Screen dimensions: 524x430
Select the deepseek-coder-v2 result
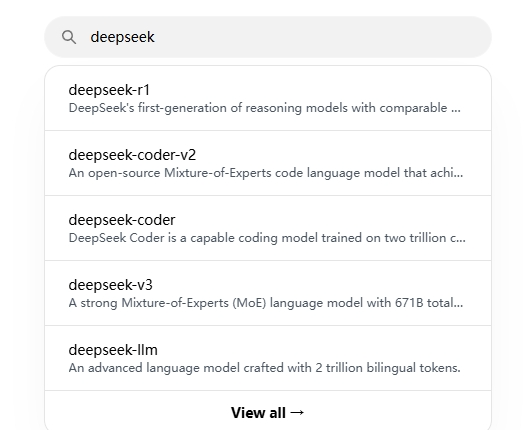tap(268, 163)
